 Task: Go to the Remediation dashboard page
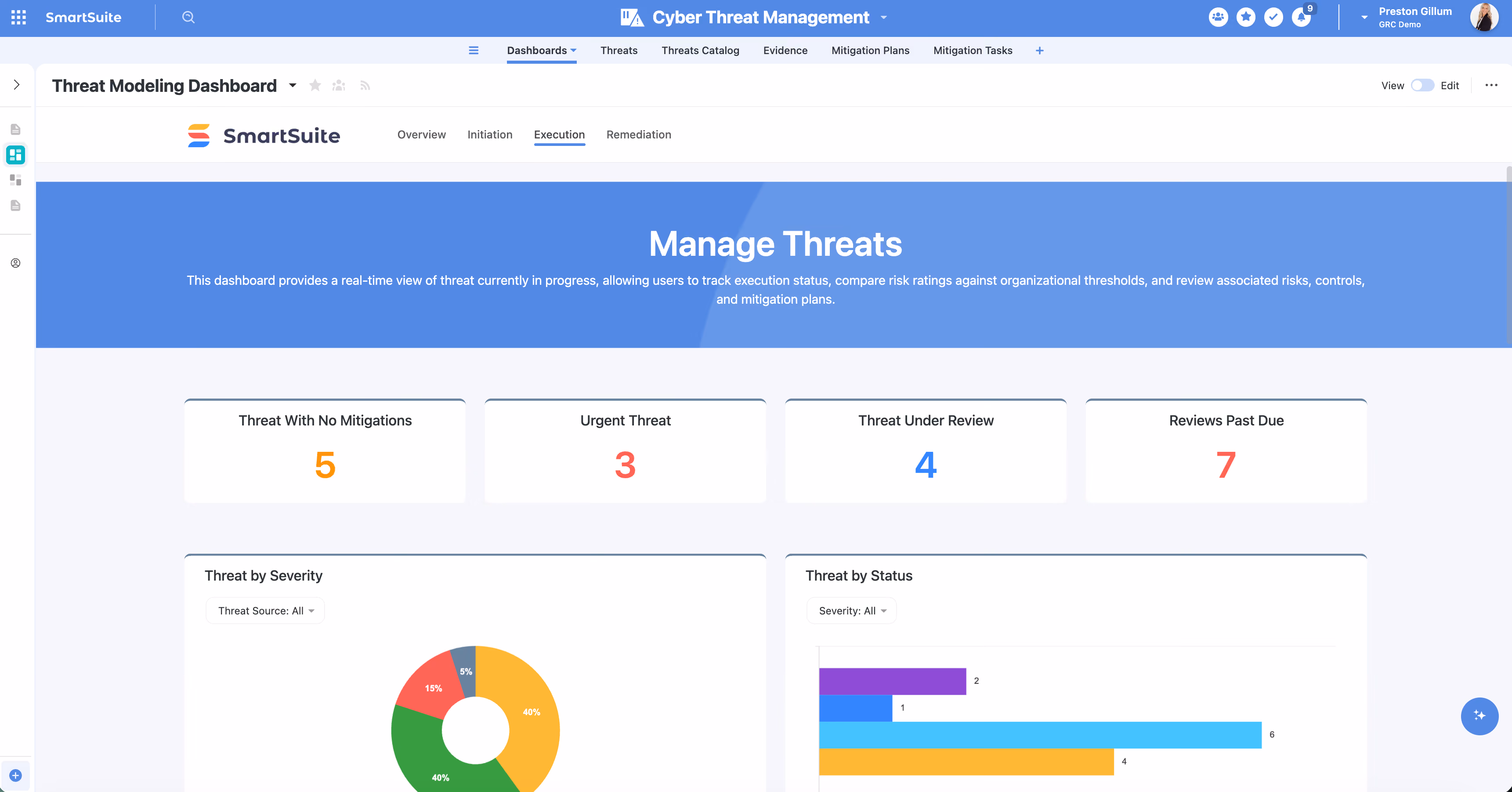click(639, 134)
